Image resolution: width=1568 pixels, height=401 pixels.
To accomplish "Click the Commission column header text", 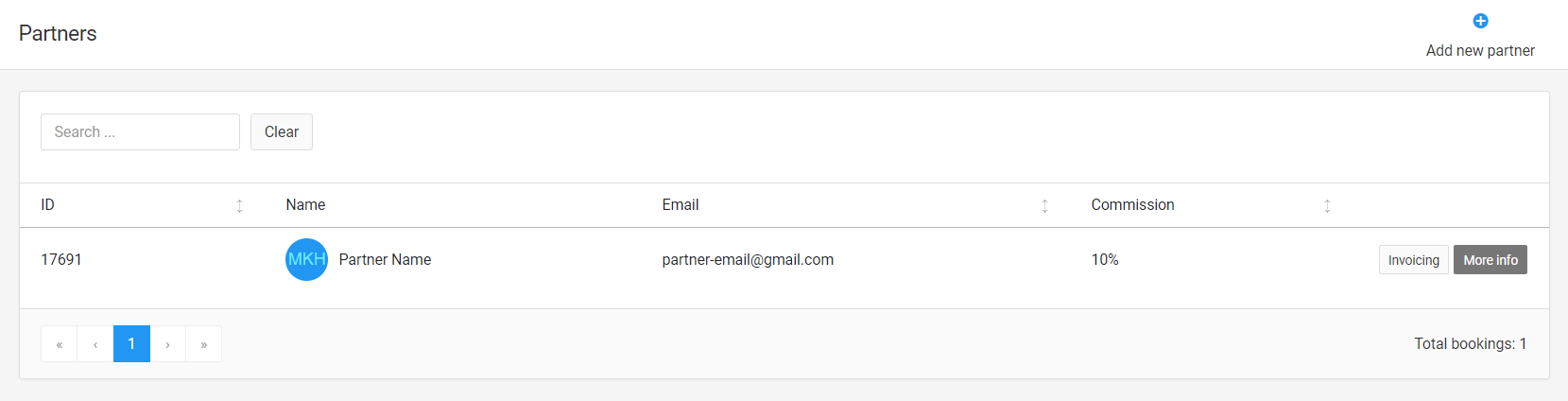I will (x=1132, y=205).
